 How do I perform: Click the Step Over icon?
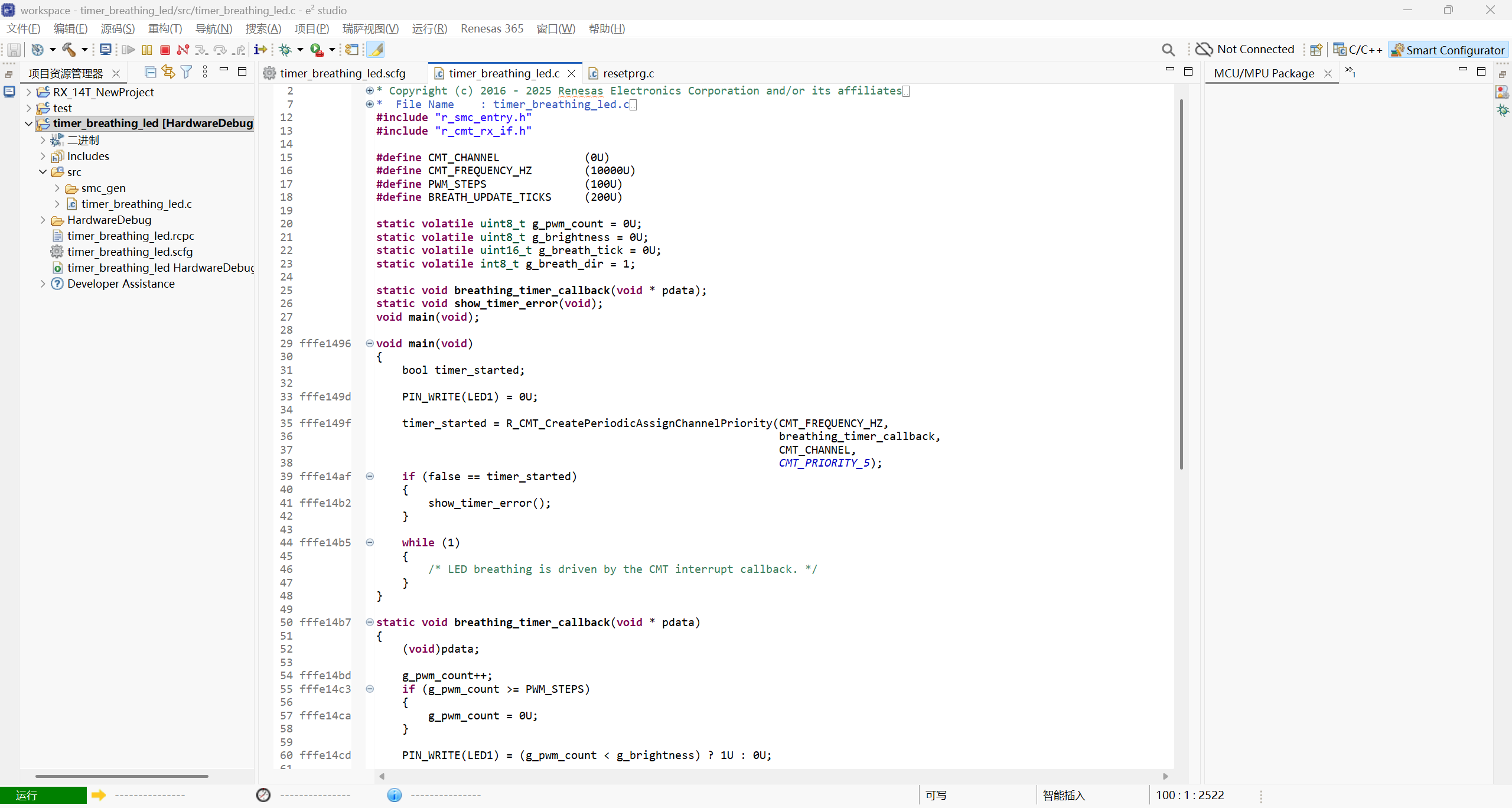coord(220,50)
